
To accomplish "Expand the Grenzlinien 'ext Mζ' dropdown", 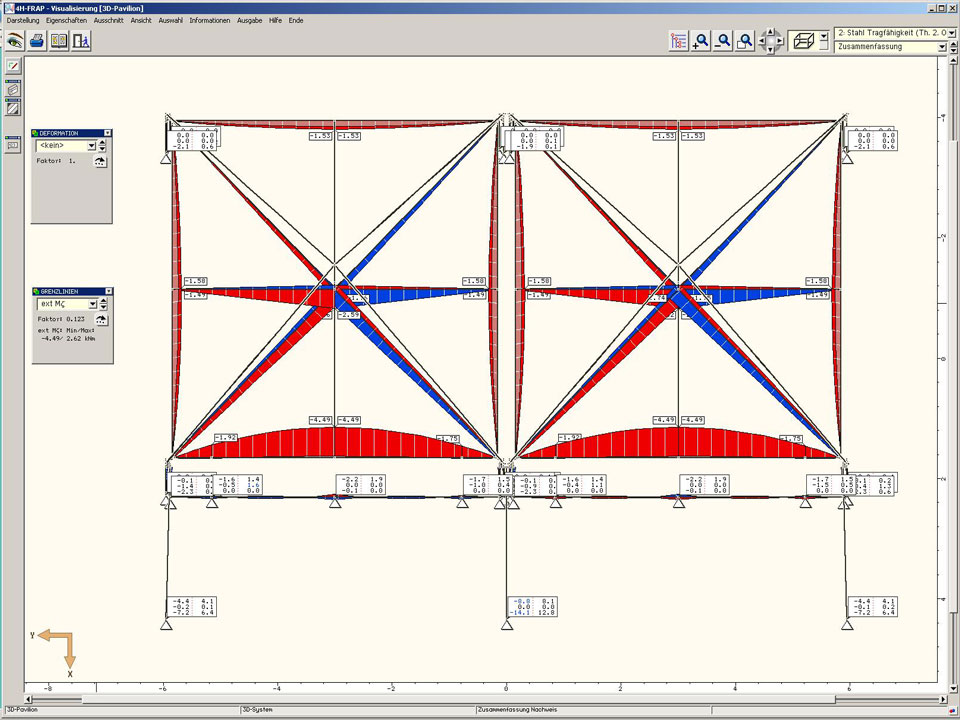I will tap(91, 304).
